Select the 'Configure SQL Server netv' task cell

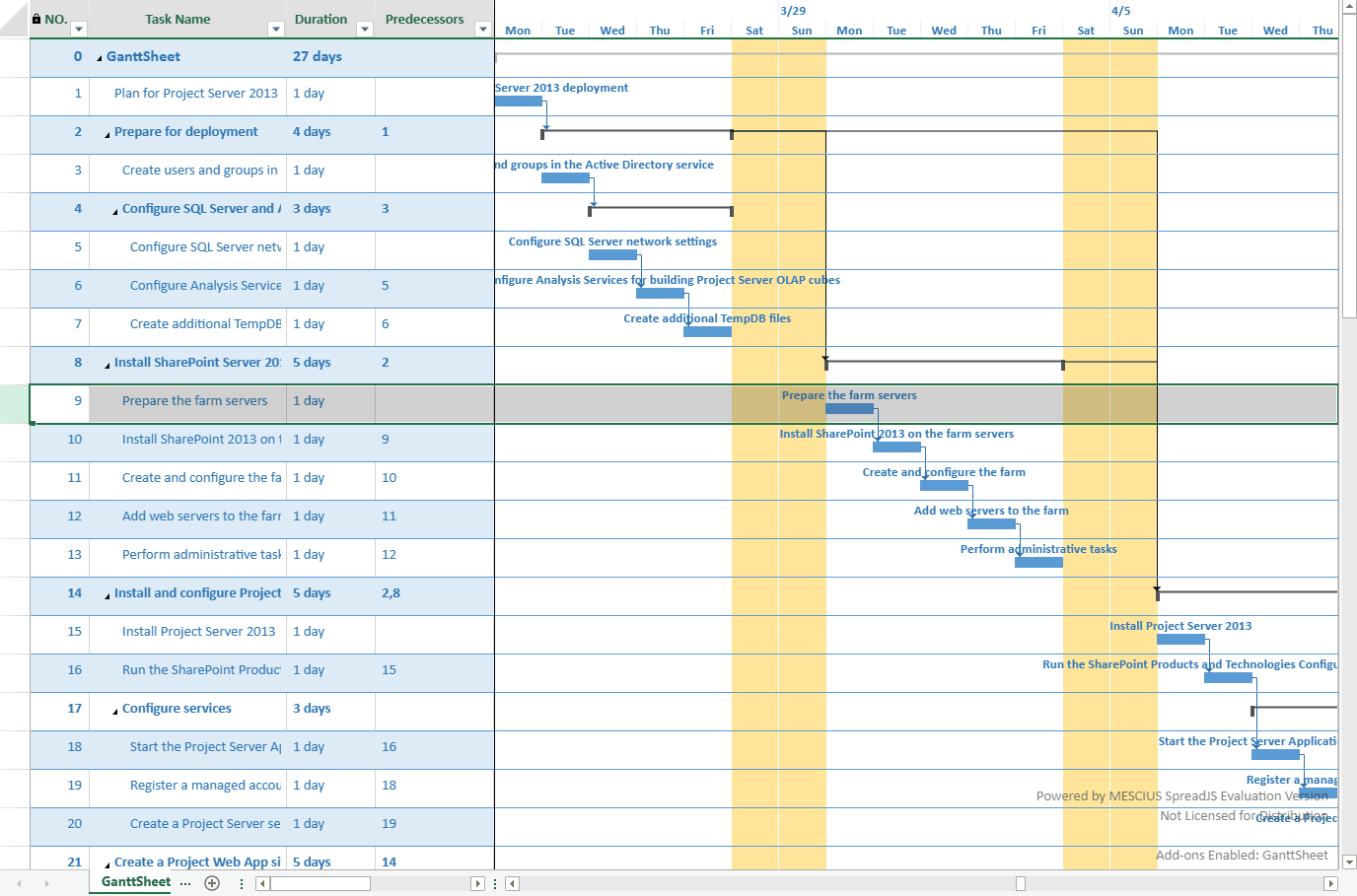coord(187,248)
